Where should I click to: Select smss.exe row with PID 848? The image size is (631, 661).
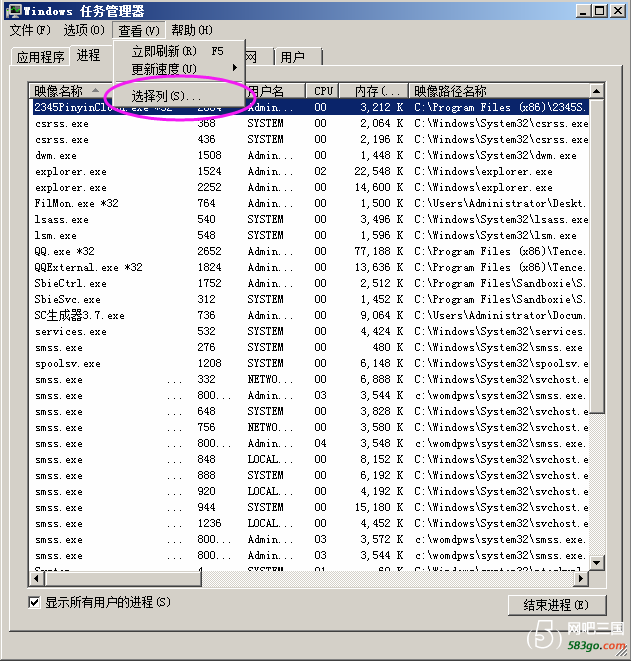click(x=310, y=460)
